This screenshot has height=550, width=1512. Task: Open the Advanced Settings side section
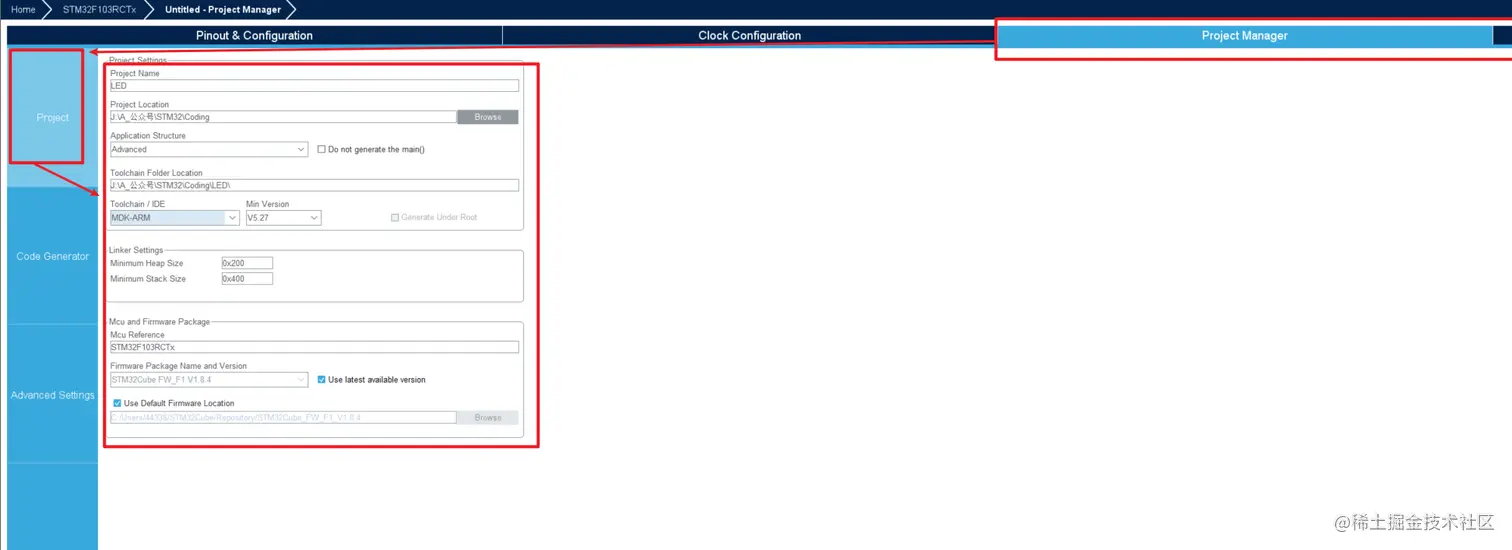[x=52, y=395]
